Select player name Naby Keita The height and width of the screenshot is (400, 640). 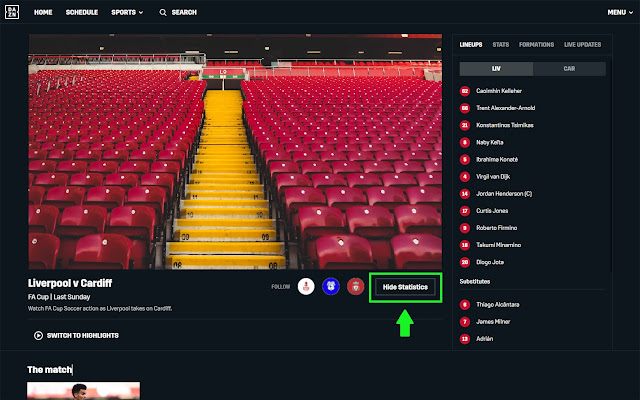[489, 142]
